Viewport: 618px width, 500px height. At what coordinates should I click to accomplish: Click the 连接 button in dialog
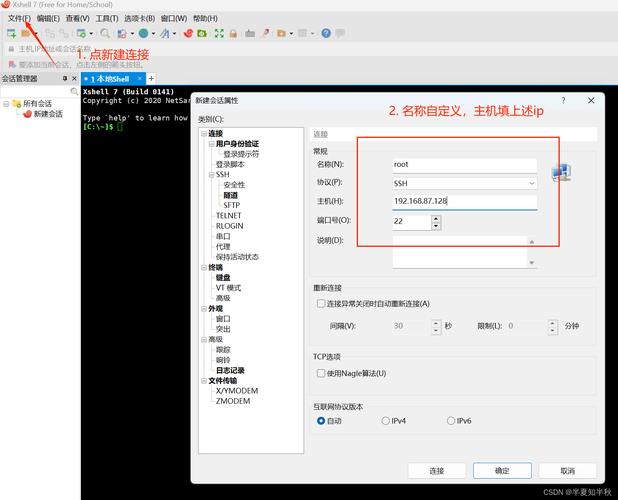click(x=437, y=470)
